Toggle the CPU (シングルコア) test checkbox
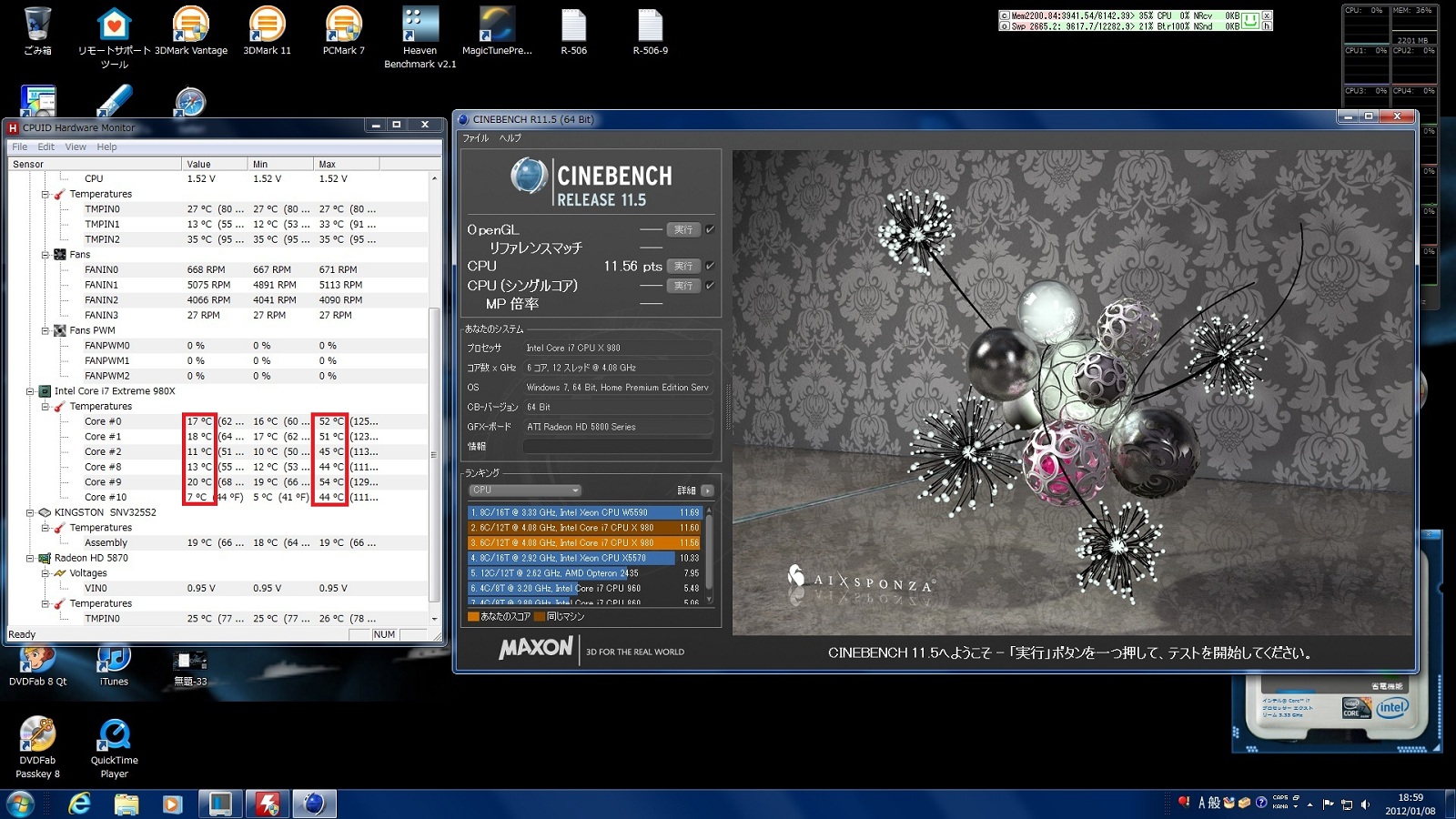The width and height of the screenshot is (1456, 819). point(710,286)
